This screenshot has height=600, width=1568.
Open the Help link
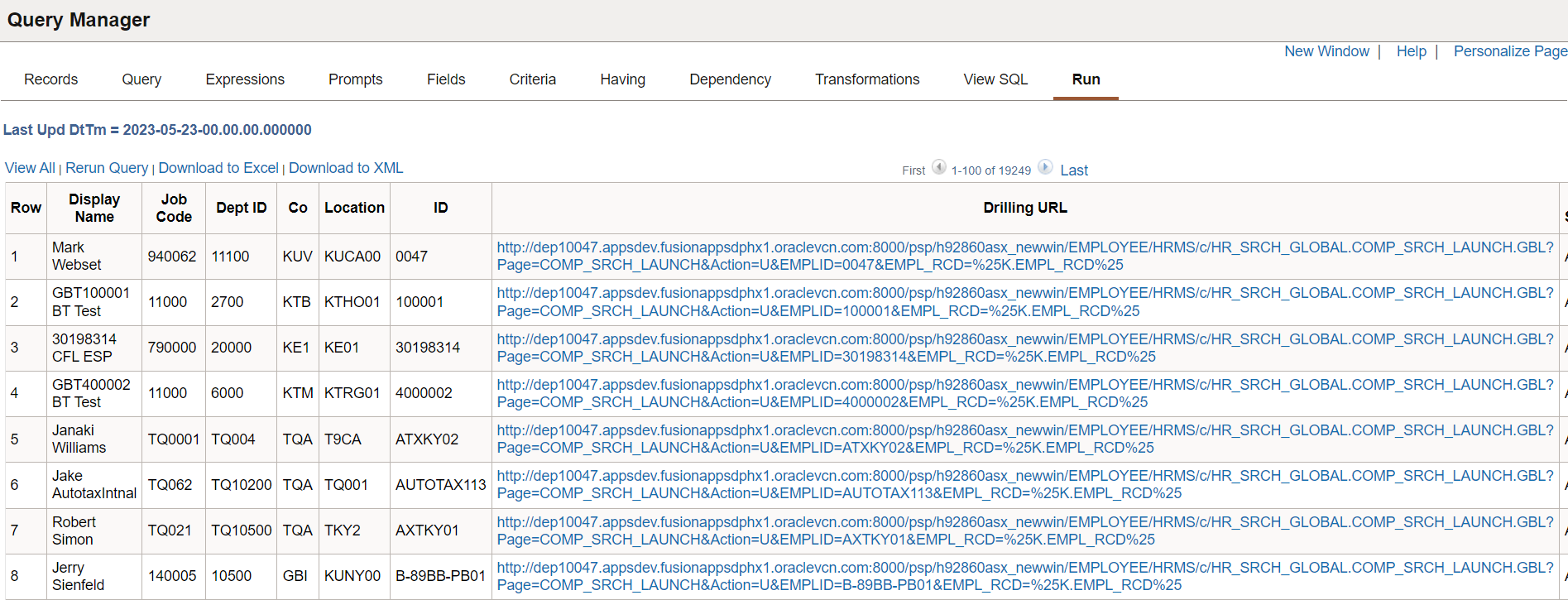1411,51
